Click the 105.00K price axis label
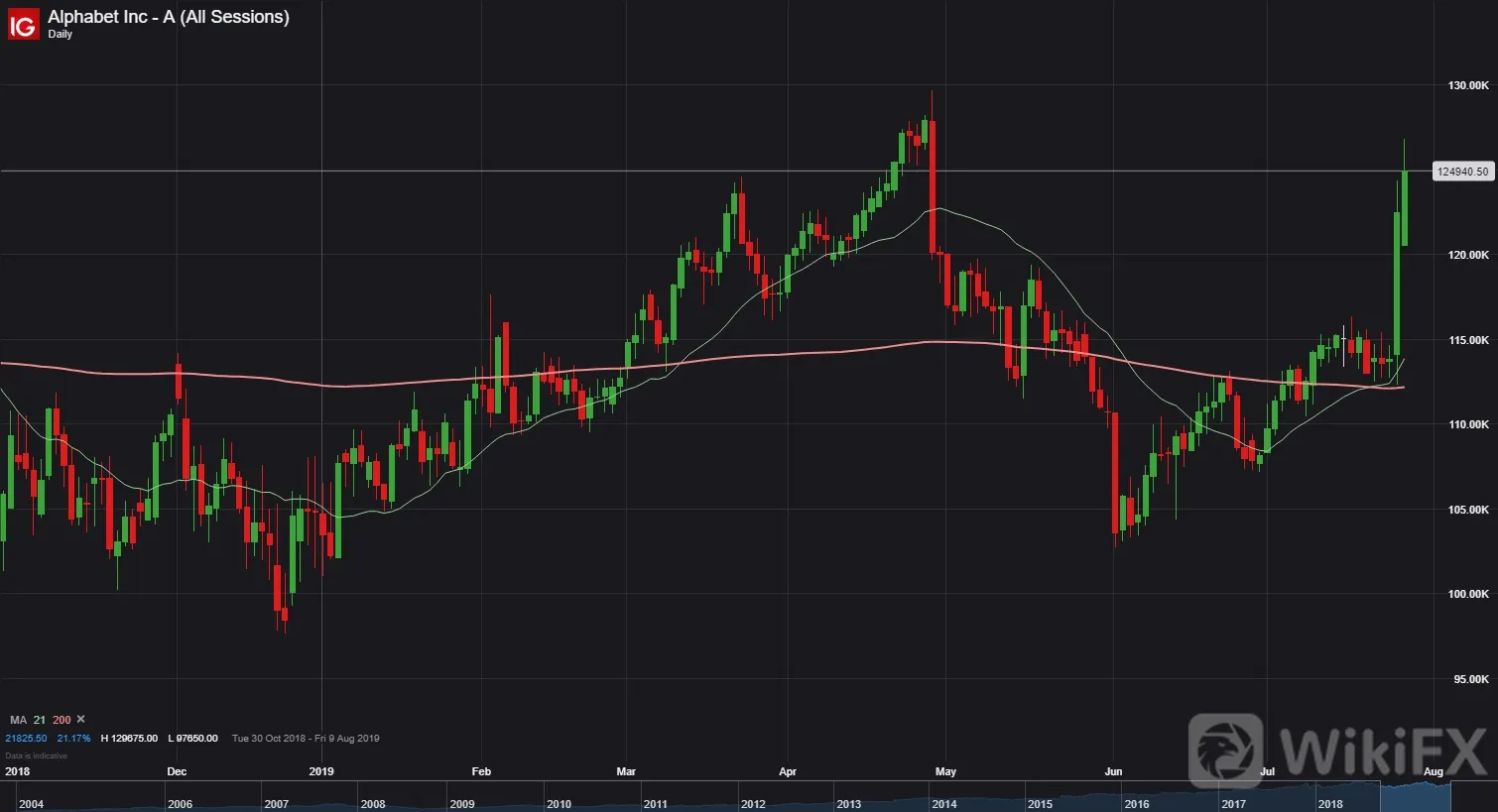 (x=1468, y=510)
